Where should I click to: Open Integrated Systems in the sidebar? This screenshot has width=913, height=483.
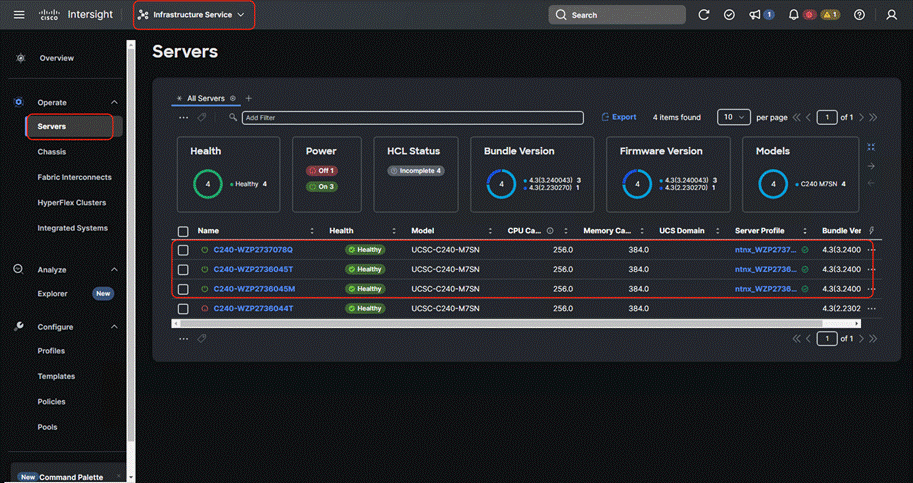tap(72, 228)
